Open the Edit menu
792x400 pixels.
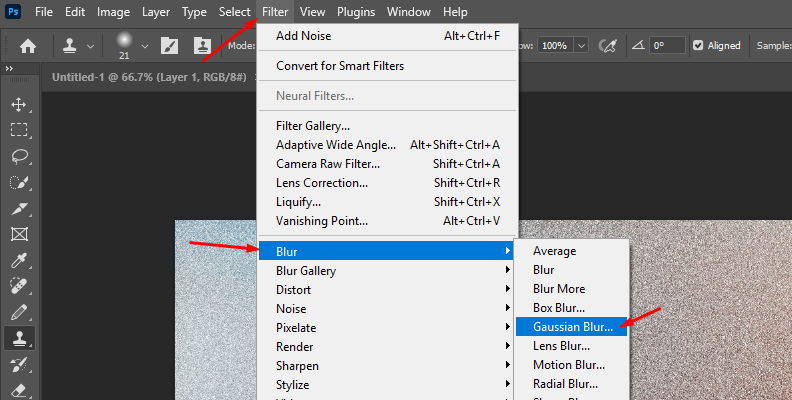point(75,12)
